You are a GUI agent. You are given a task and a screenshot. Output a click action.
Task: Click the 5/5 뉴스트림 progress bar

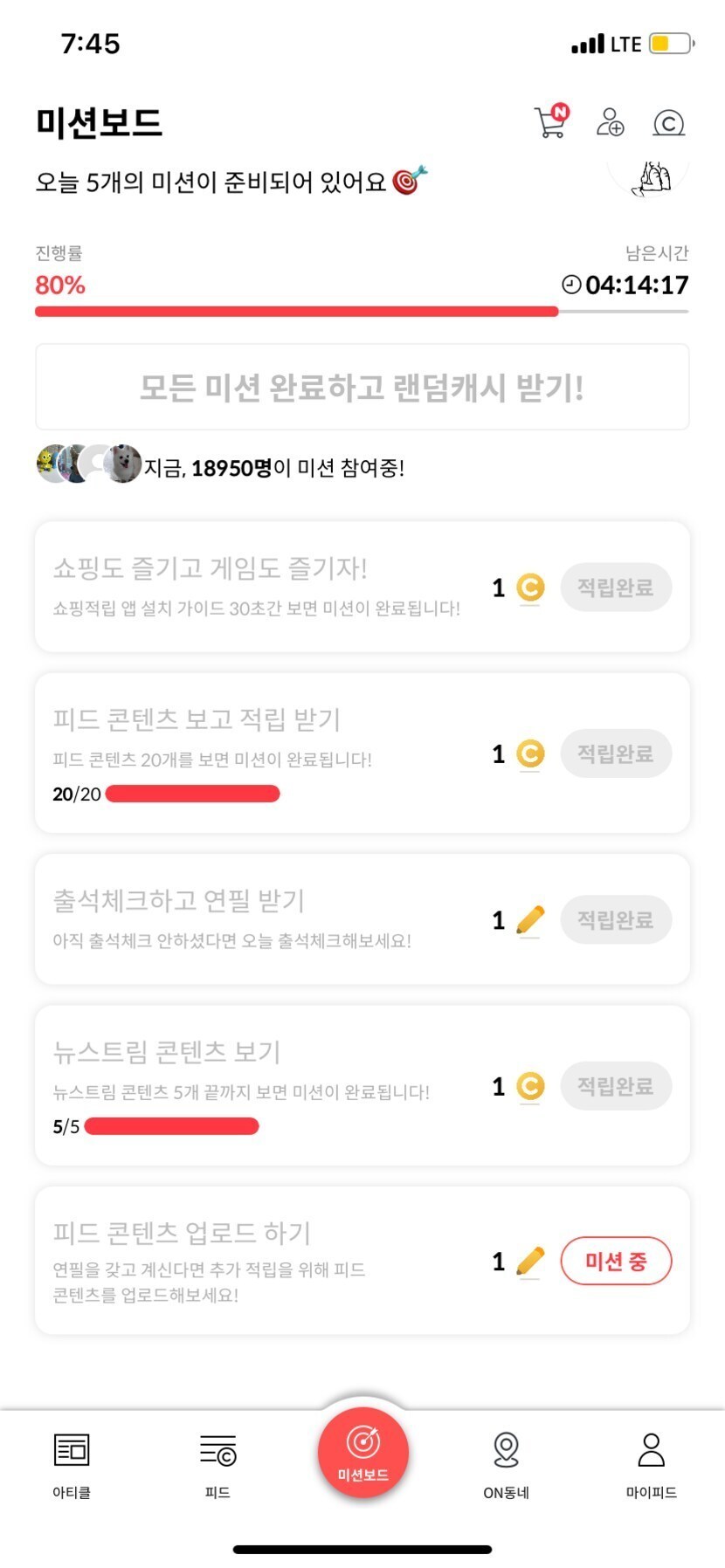171,1126
